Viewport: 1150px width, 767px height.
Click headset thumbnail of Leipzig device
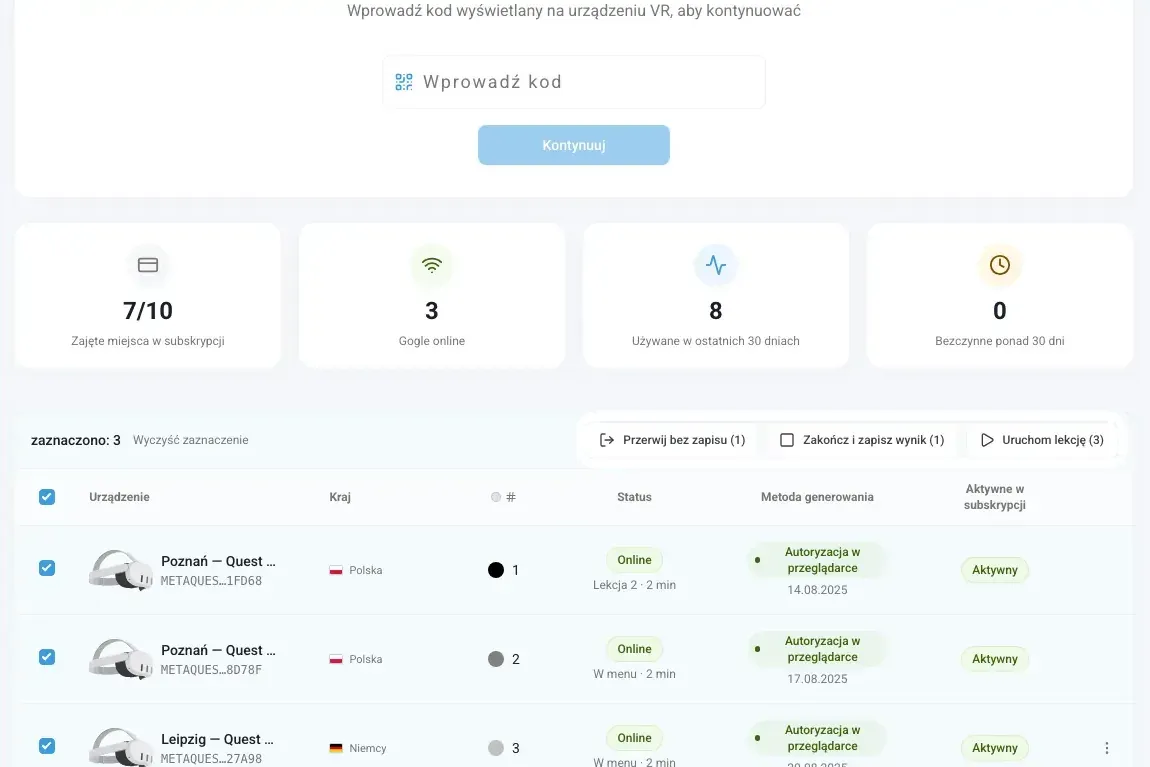(x=121, y=747)
